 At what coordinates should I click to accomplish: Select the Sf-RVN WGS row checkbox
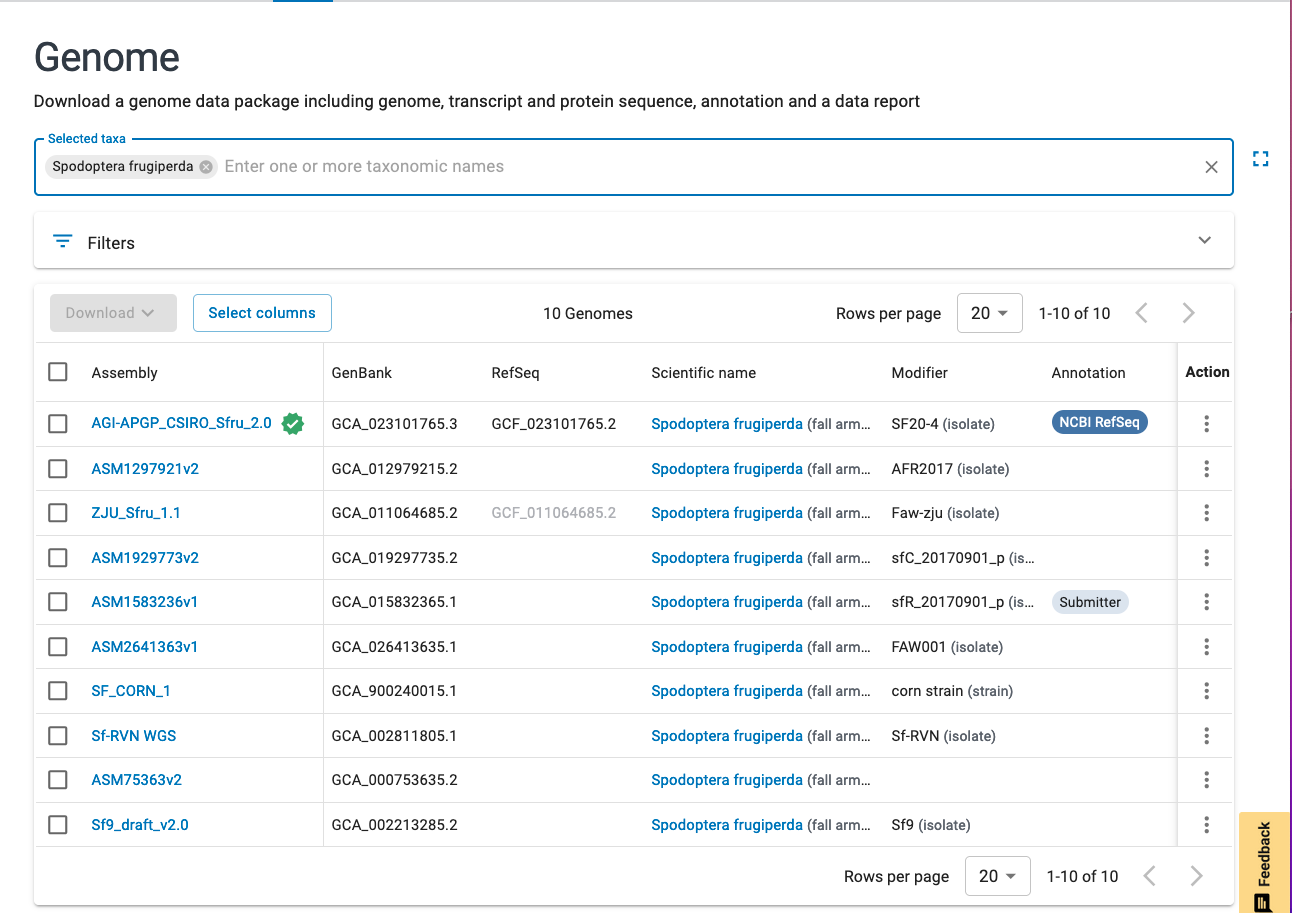pos(58,736)
